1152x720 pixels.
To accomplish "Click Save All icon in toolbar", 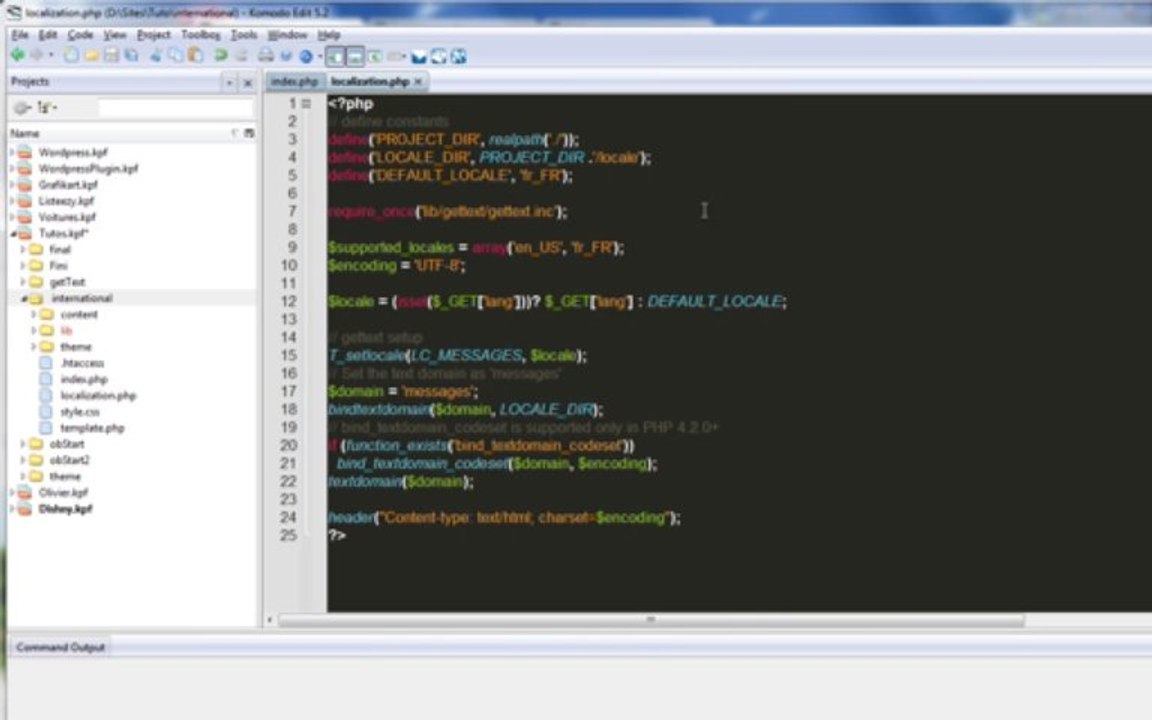I will 132,55.
